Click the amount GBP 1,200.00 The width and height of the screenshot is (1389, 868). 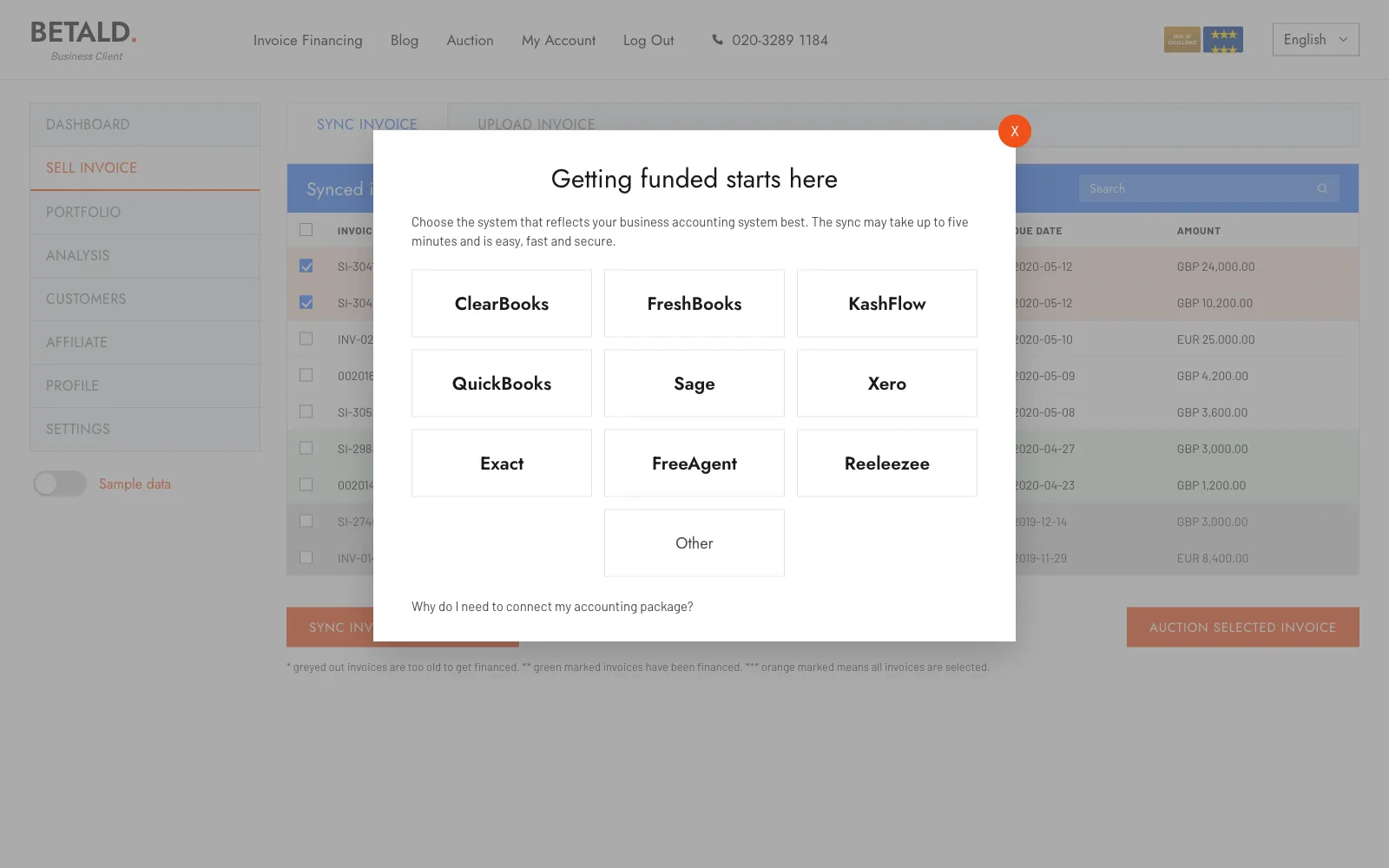click(1211, 485)
